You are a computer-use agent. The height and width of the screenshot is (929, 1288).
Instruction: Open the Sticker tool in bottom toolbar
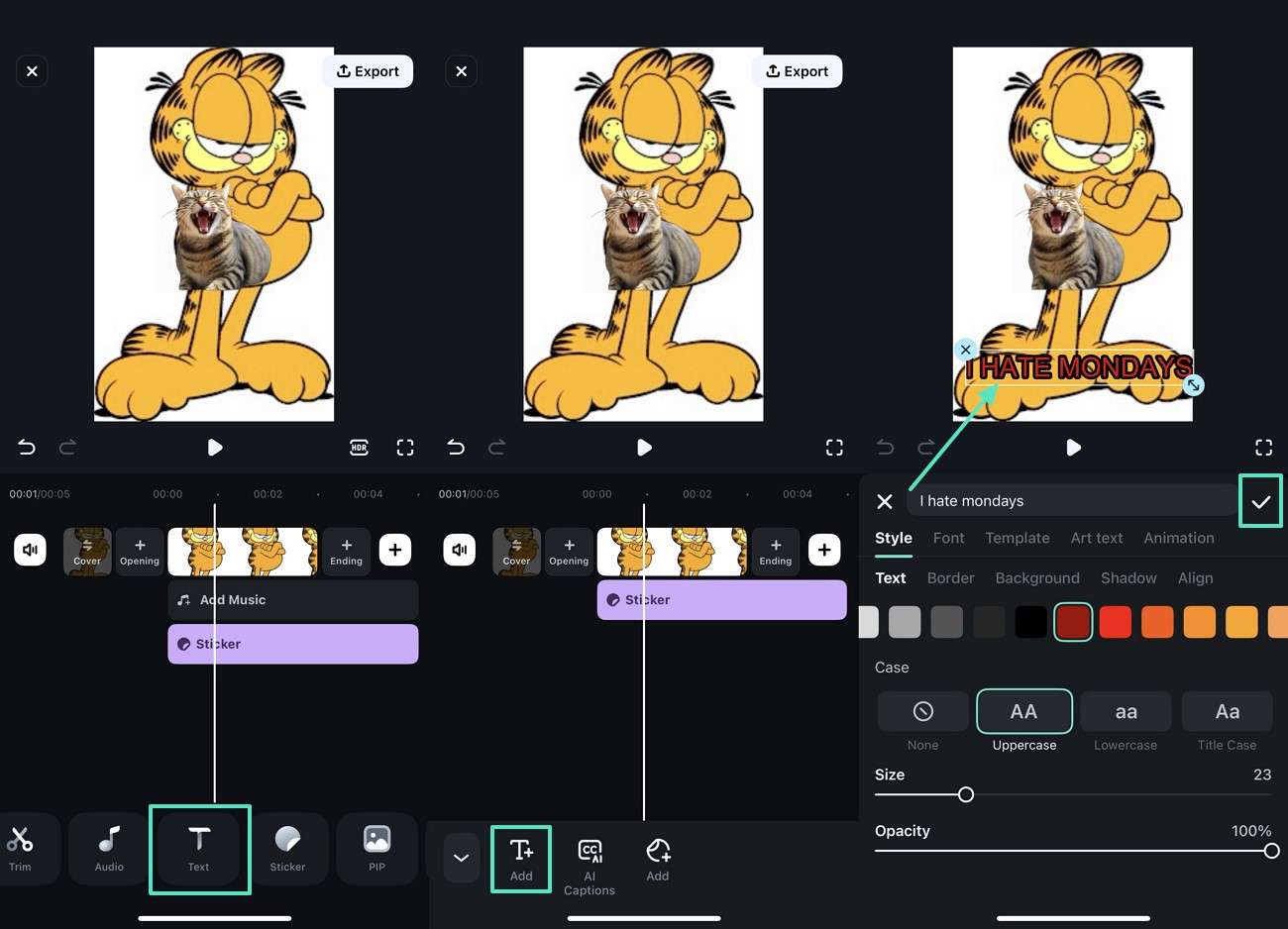coord(287,849)
